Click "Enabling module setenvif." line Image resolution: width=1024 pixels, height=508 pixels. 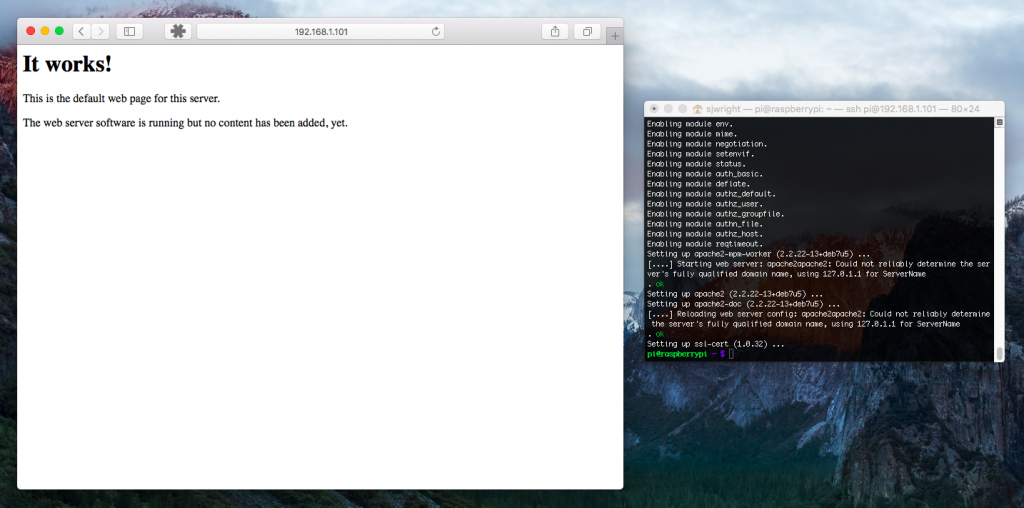coord(701,154)
